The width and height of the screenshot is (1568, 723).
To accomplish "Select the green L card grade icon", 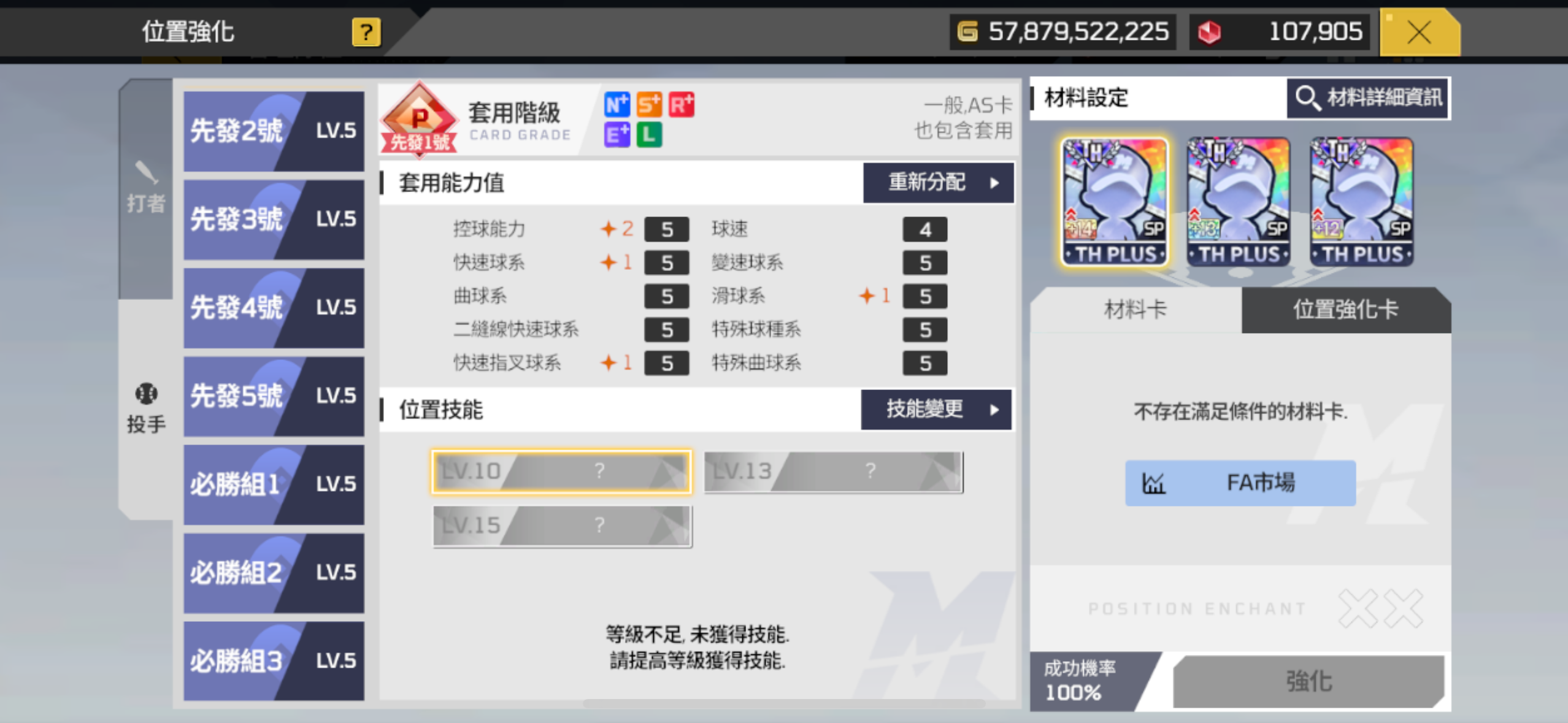I will (x=649, y=134).
